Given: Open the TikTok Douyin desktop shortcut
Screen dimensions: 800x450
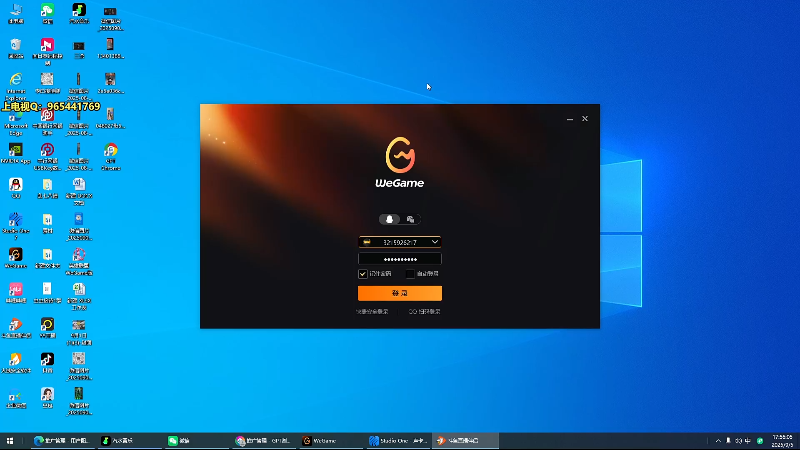Looking at the screenshot, I should tap(47, 362).
